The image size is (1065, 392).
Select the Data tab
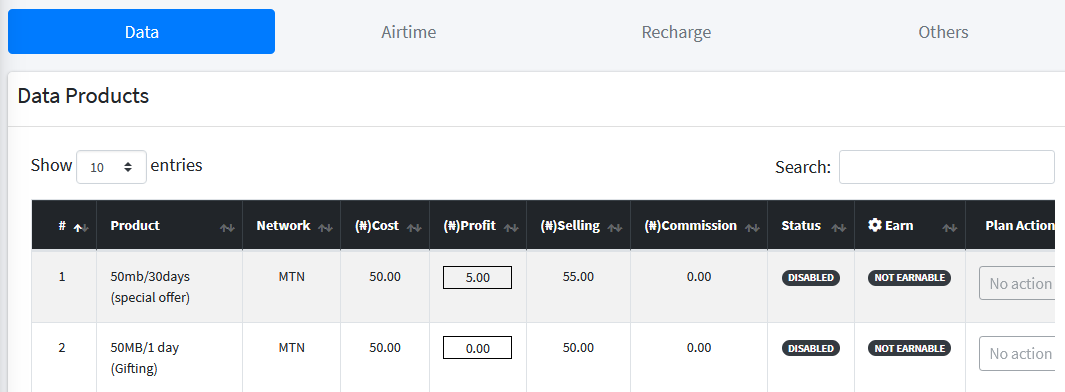(141, 31)
